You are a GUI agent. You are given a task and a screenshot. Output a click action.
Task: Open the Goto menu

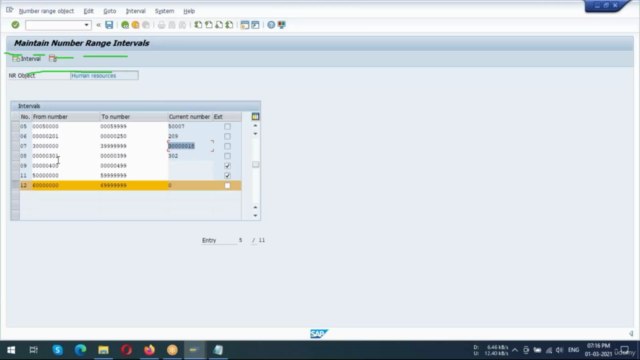click(109, 11)
